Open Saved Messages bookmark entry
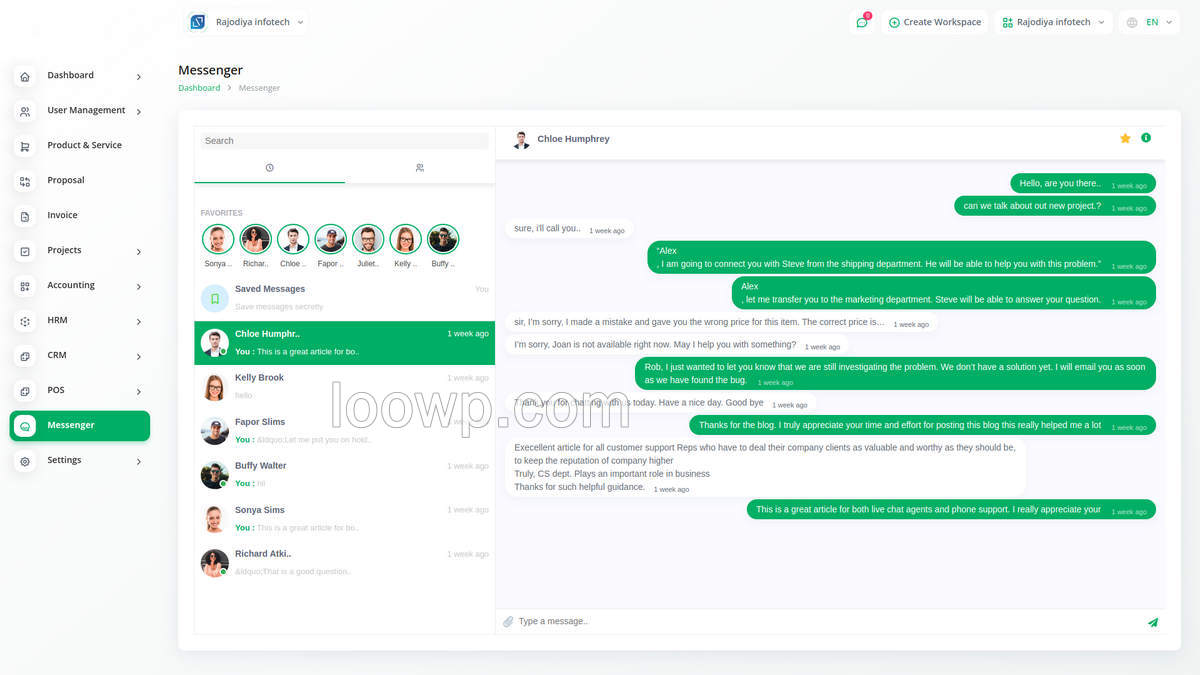The width and height of the screenshot is (1200, 675). point(344,297)
